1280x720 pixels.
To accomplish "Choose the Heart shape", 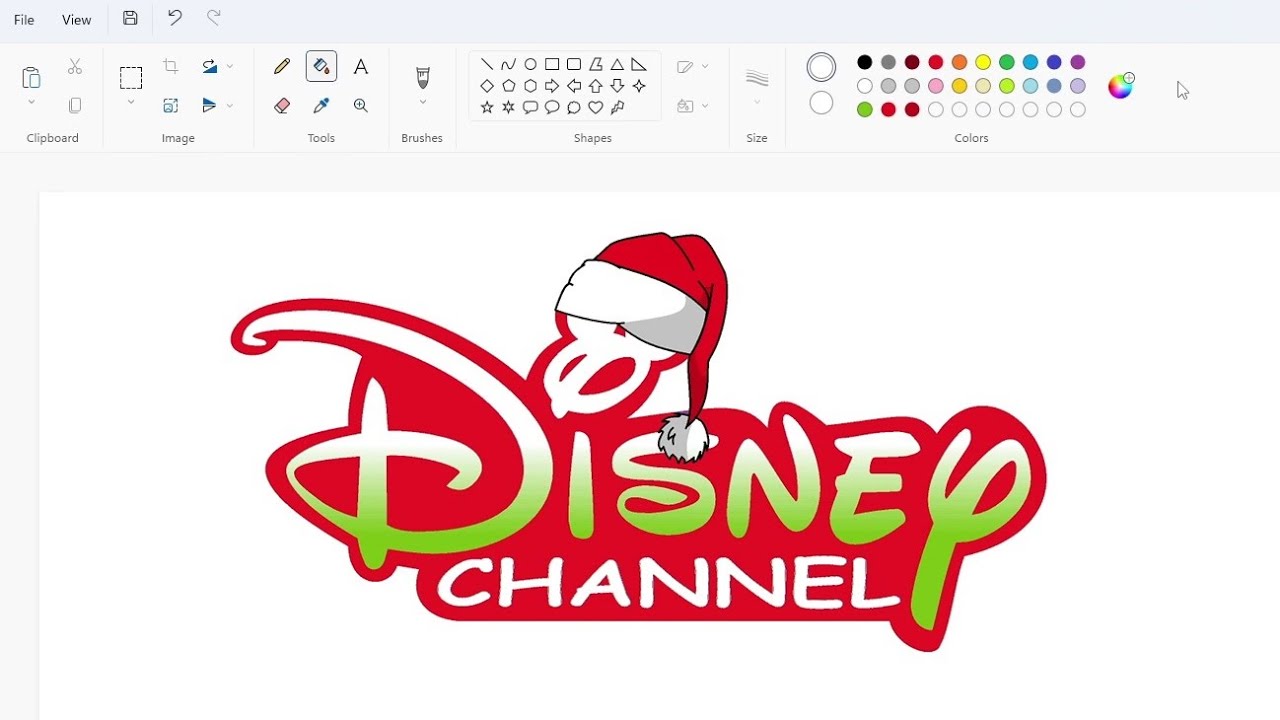I will [x=596, y=107].
